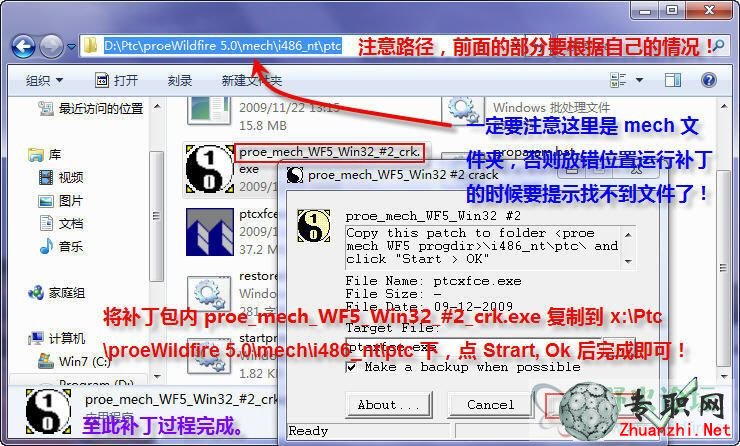Click the 音乐 music note icon
The height and width of the screenshot is (446, 740).
click(46, 246)
